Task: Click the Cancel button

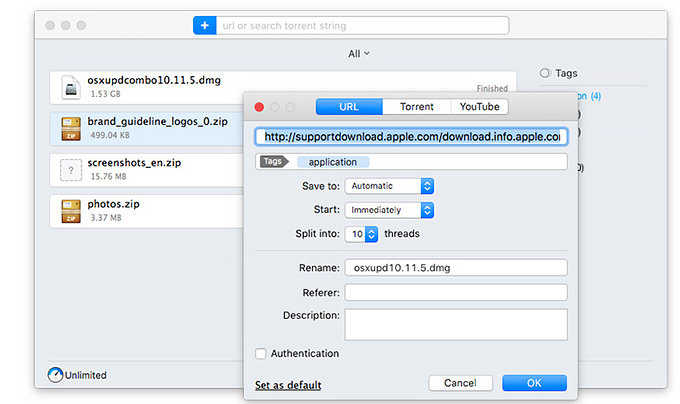Action: (460, 383)
